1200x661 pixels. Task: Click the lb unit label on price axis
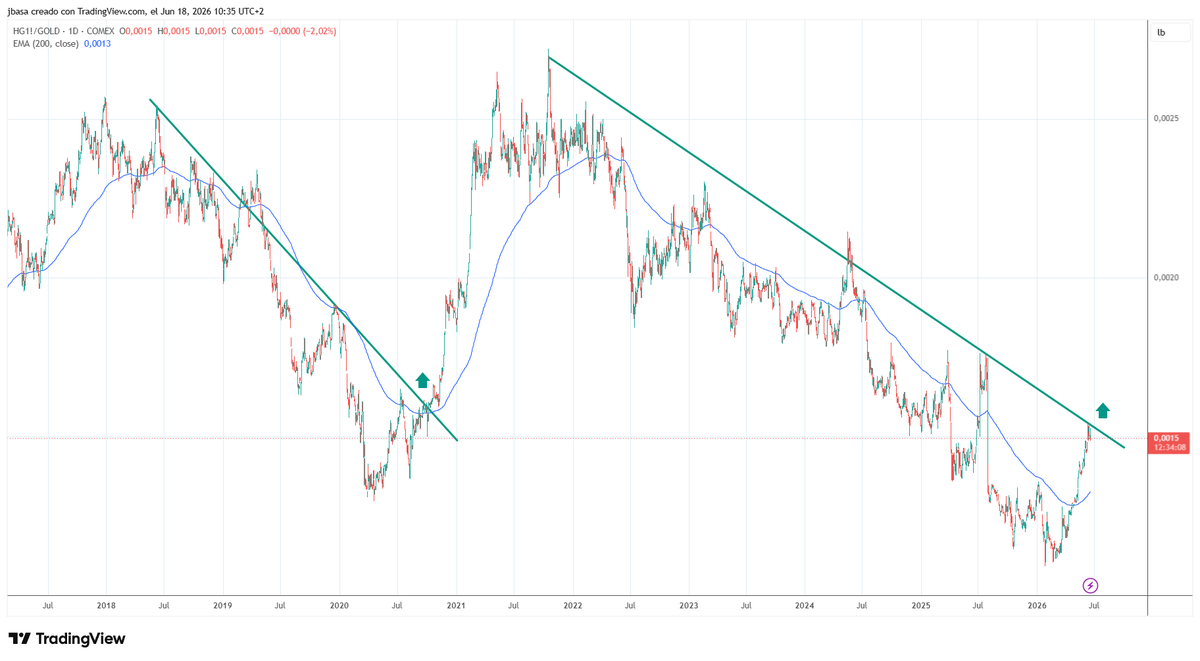coord(1161,33)
